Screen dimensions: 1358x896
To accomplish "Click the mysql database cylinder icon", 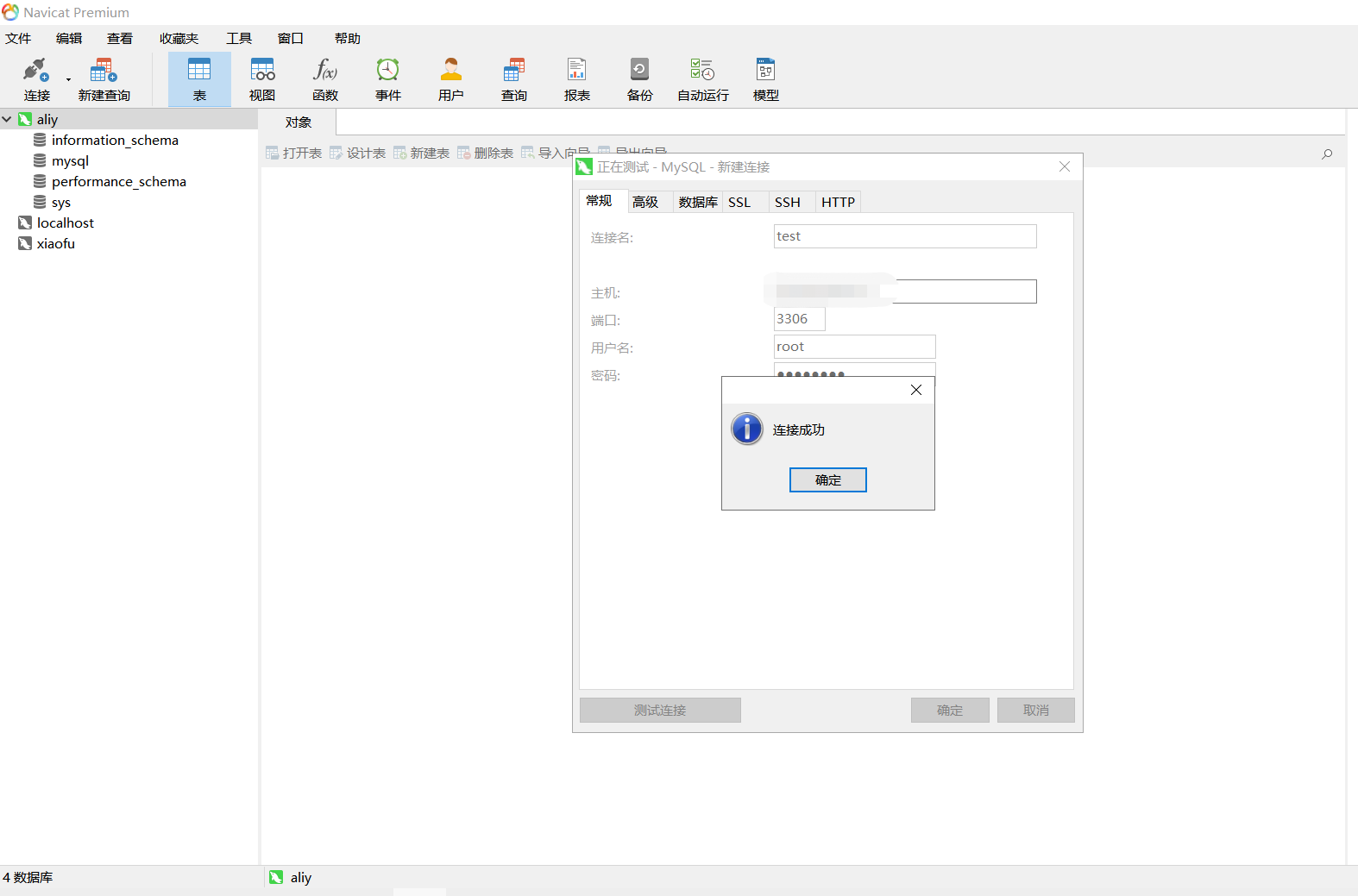I will click(40, 160).
